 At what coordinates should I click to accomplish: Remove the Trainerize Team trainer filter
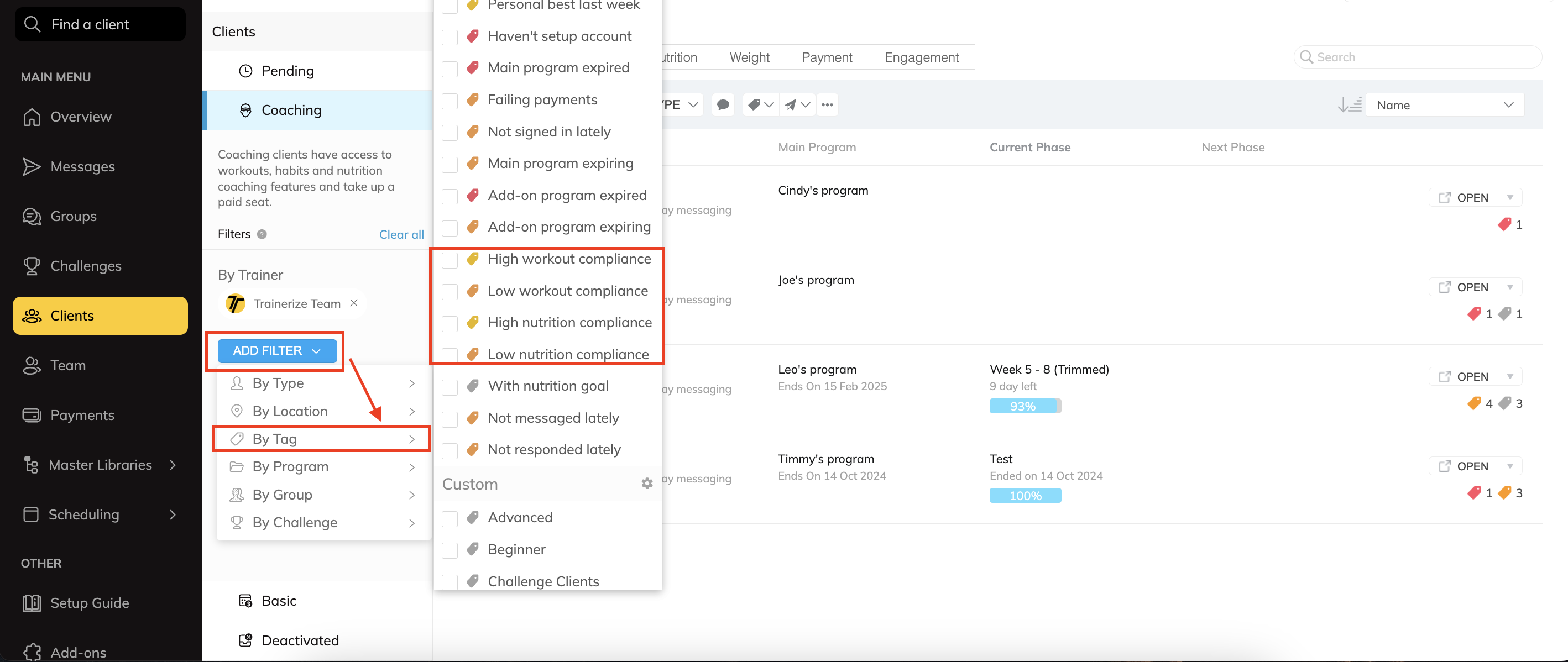[354, 303]
